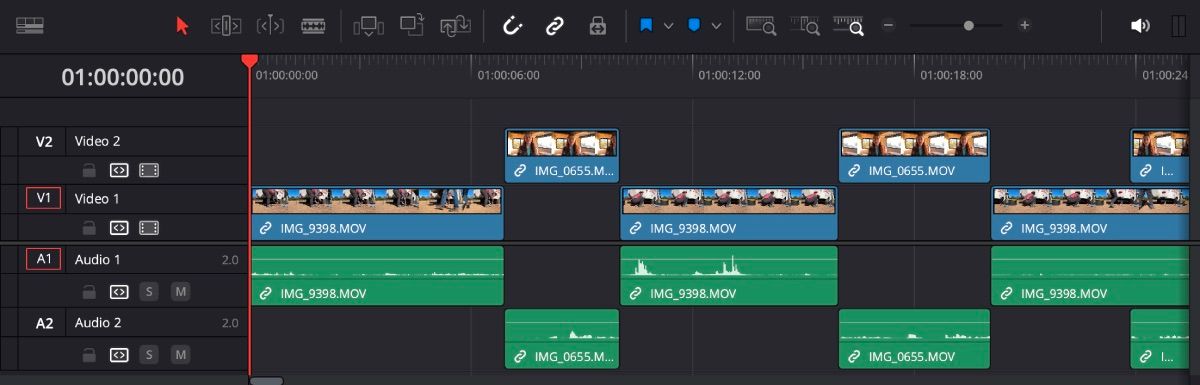
Task: Toggle Auto Track Selector on Audio 1
Action: pyautogui.click(x=118, y=292)
